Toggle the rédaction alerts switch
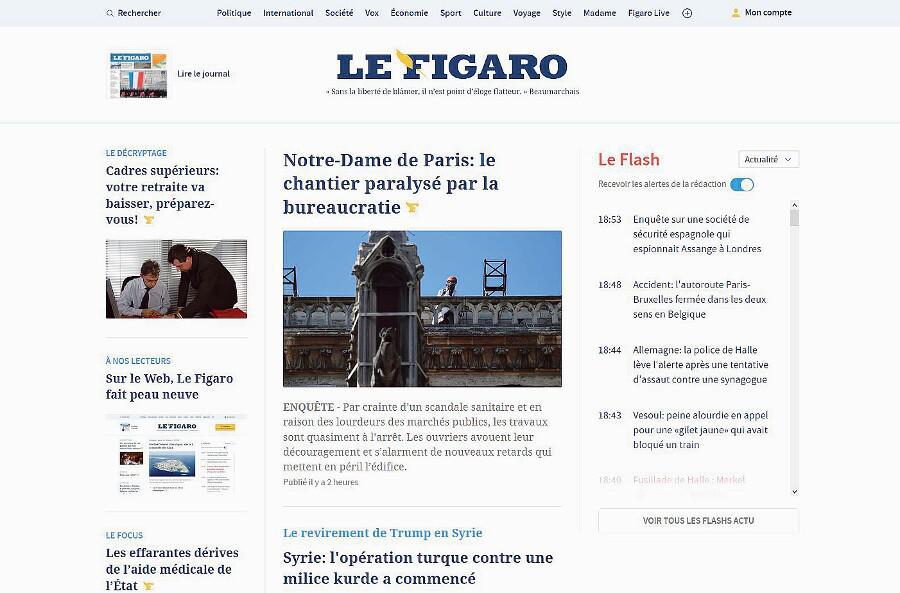This screenshot has height=593, width=900. (x=742, y=184)
